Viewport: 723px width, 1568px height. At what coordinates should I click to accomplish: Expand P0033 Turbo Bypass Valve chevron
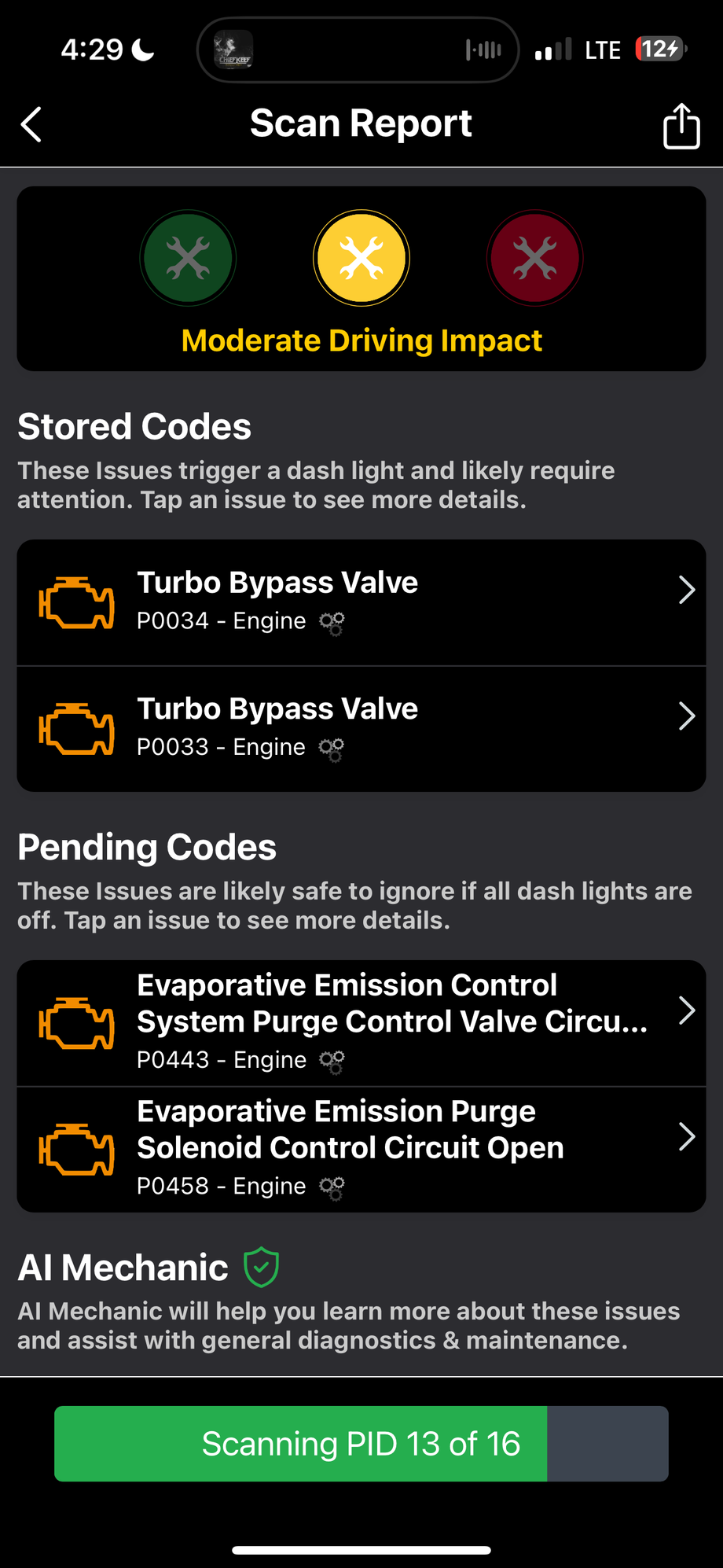(686, 716)
